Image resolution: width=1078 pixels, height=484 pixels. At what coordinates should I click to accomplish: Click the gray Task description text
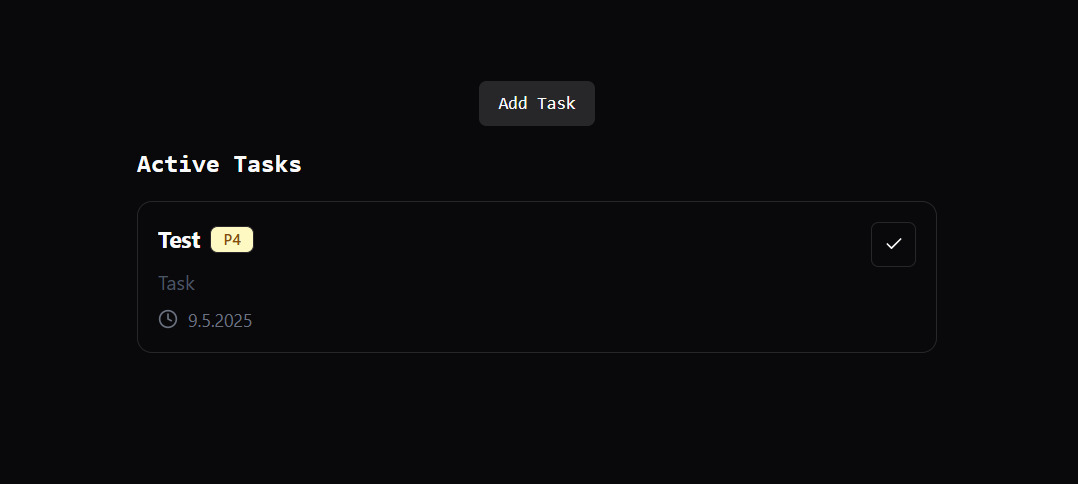coord(176,284)
